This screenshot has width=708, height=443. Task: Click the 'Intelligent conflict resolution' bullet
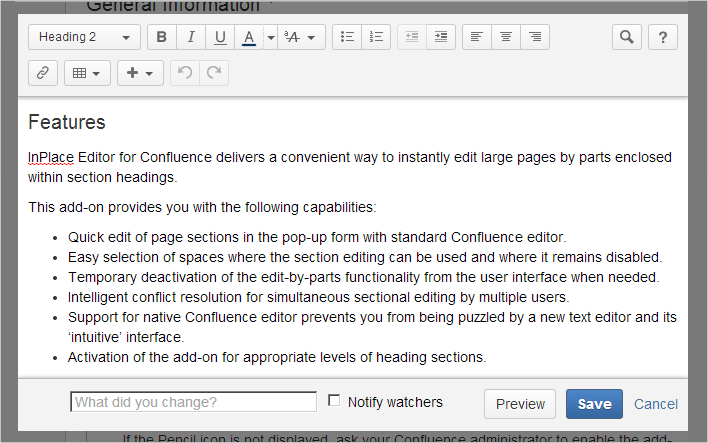click(x=318, y=297)
